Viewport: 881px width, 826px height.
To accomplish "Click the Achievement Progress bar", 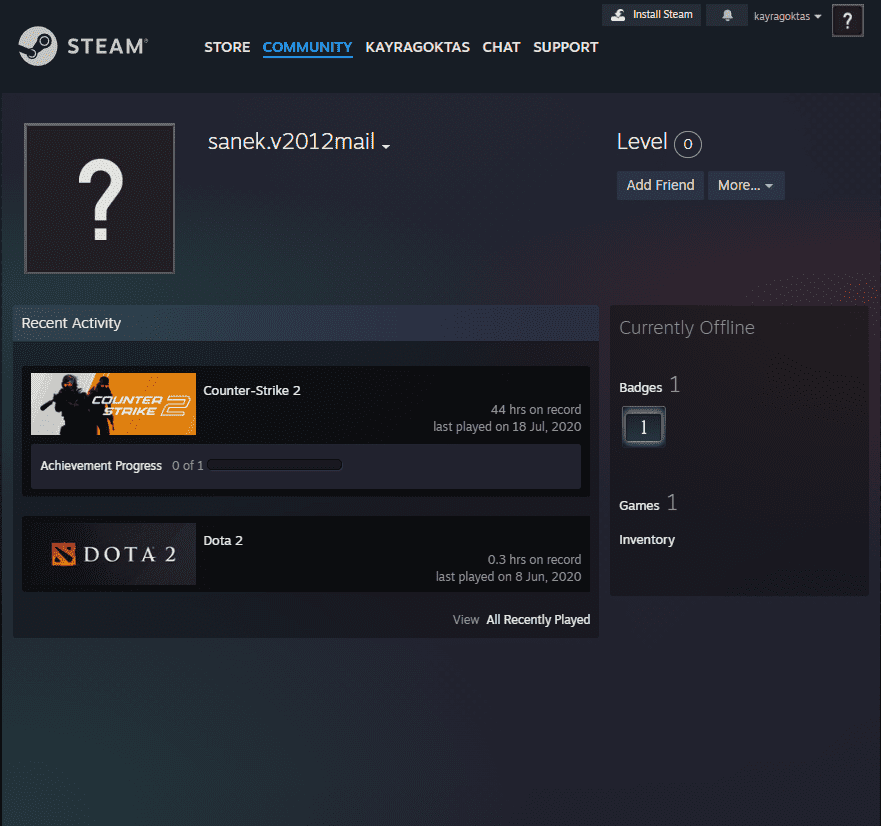I will pos(275,463).
